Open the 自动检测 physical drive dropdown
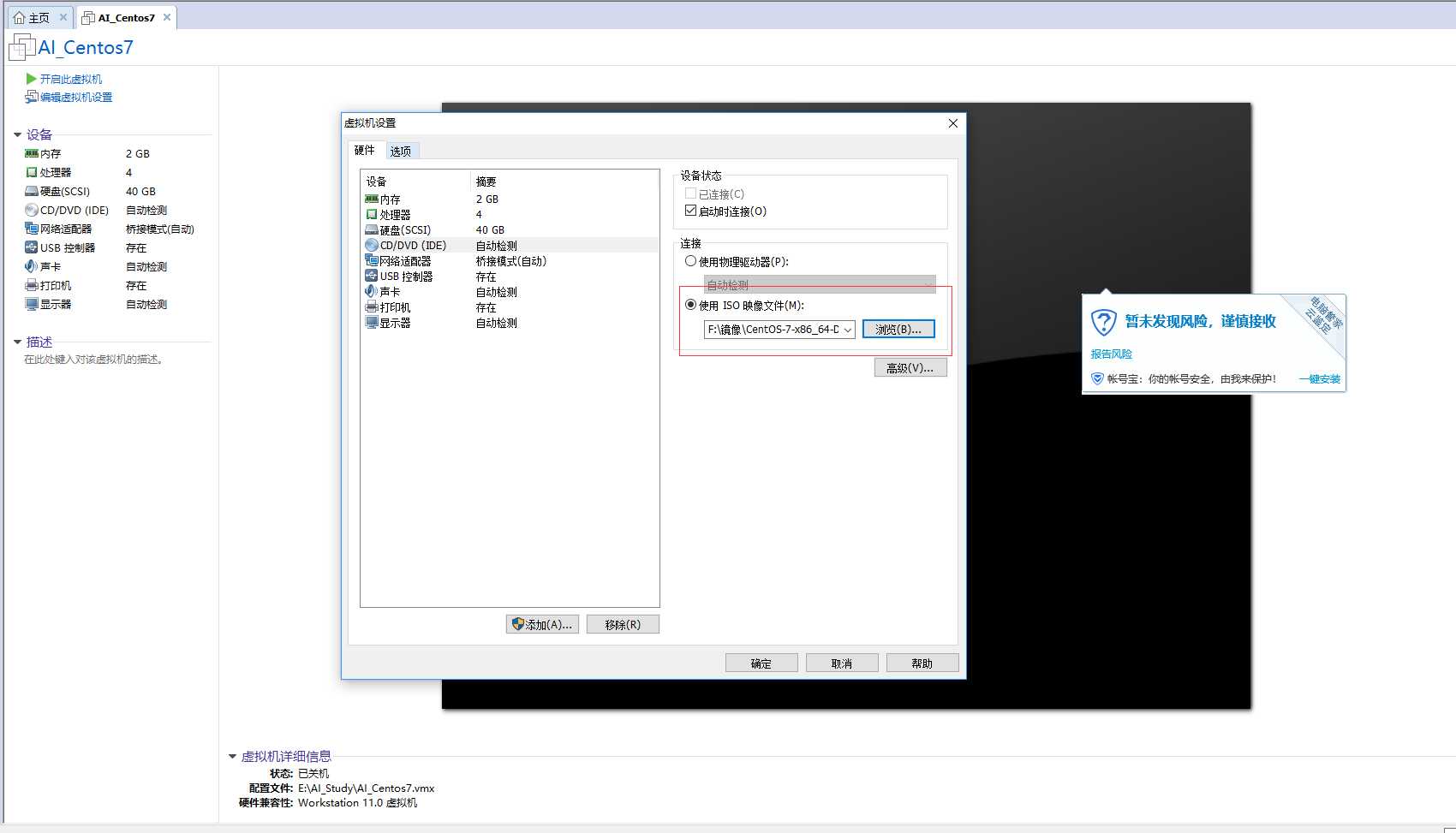Viewport: 1456px width, 833px height. click(x=820, y=284)
